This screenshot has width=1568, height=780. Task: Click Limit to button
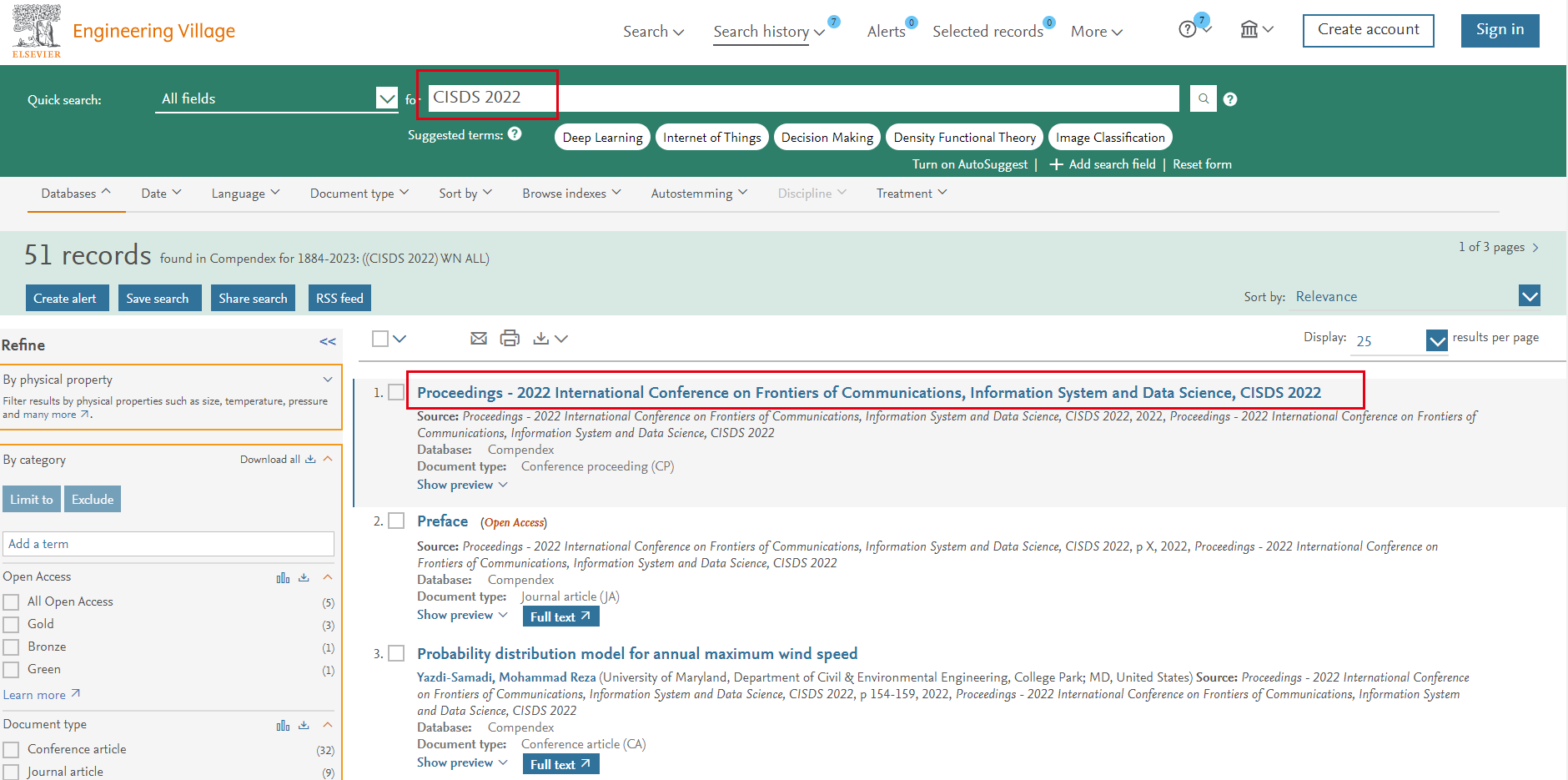pyautogui.click(x=32, y=499)
